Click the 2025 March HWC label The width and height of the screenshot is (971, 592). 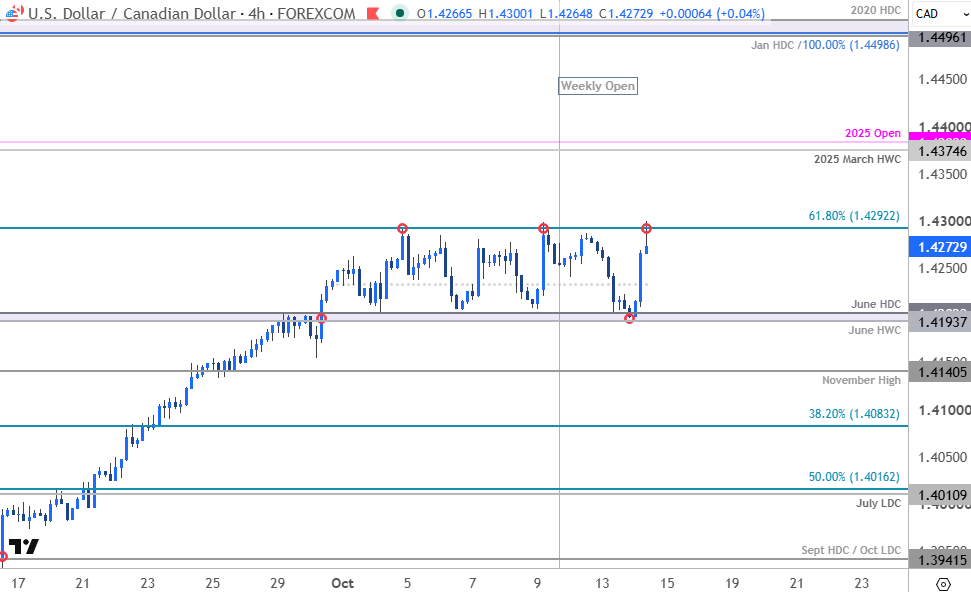click(858, 159)
